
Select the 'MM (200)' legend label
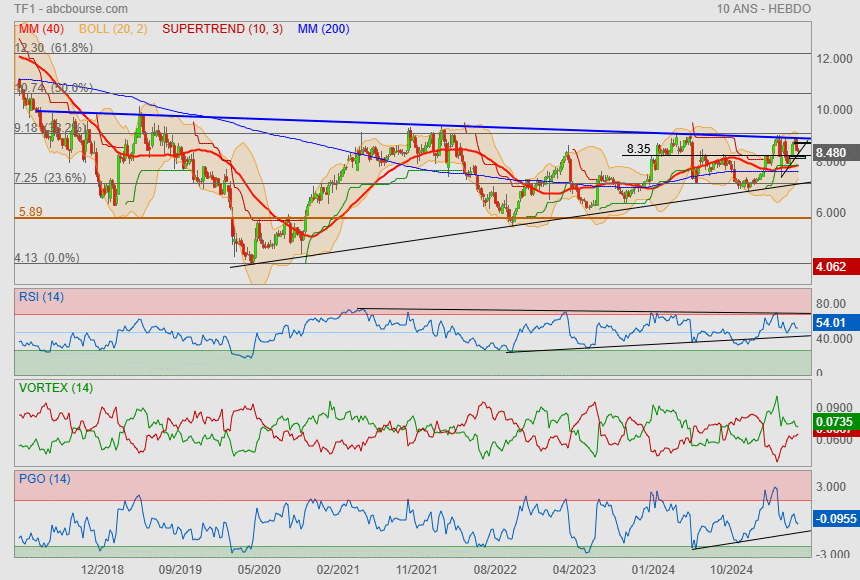click(x=324, y=29)
